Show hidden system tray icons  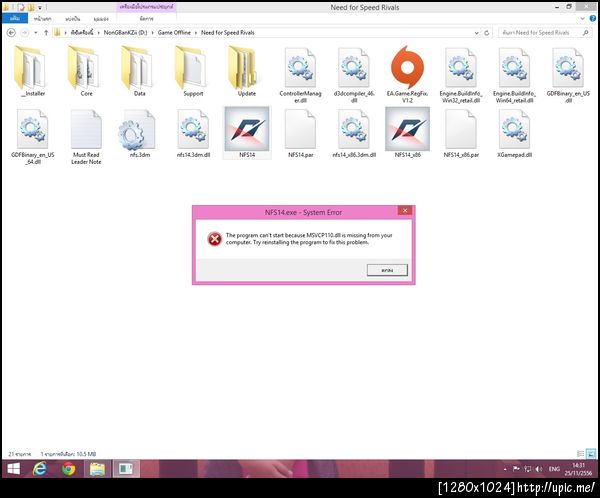point(505,469)
